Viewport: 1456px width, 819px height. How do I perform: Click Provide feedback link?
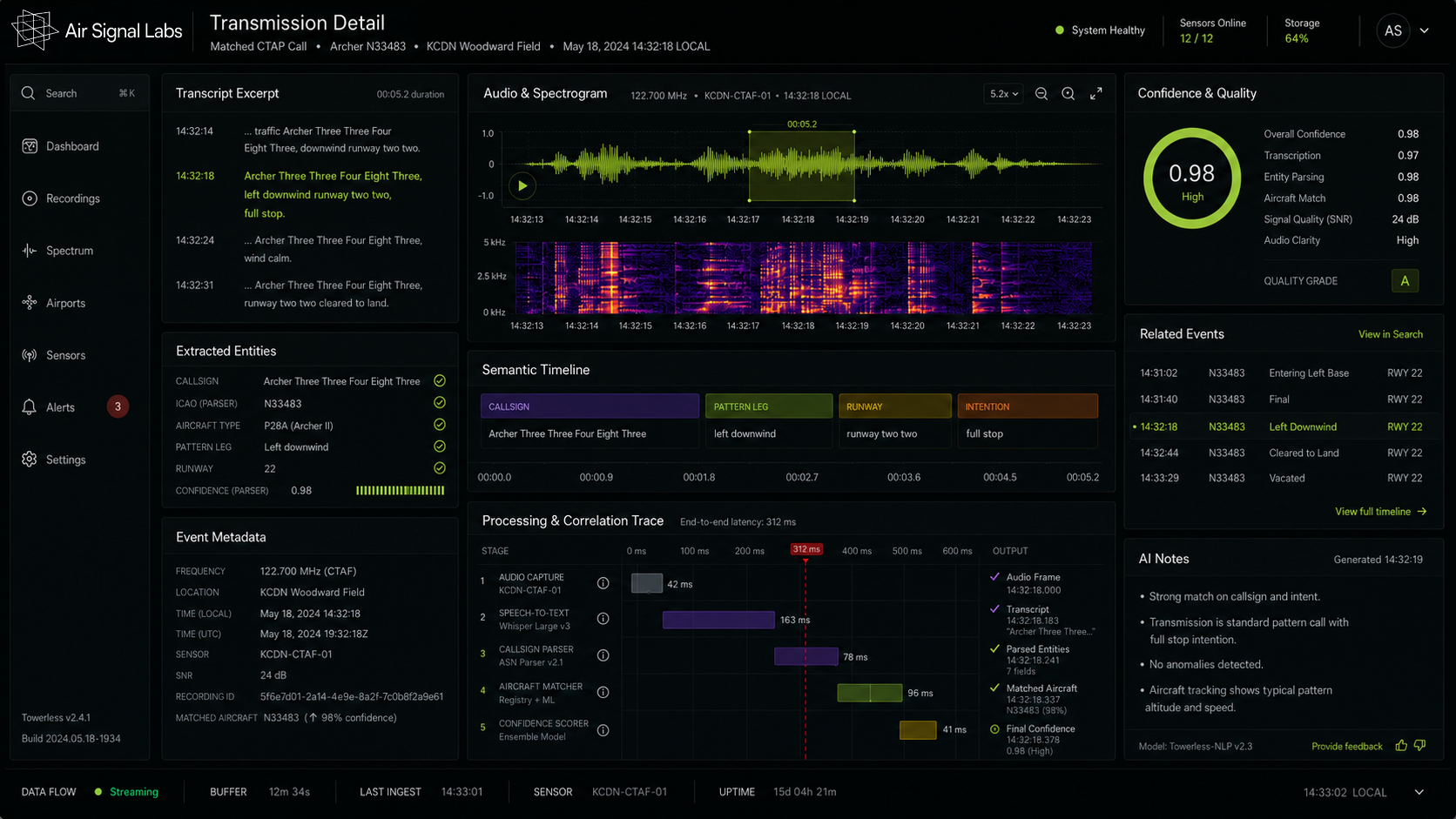tap(1347, 746)
